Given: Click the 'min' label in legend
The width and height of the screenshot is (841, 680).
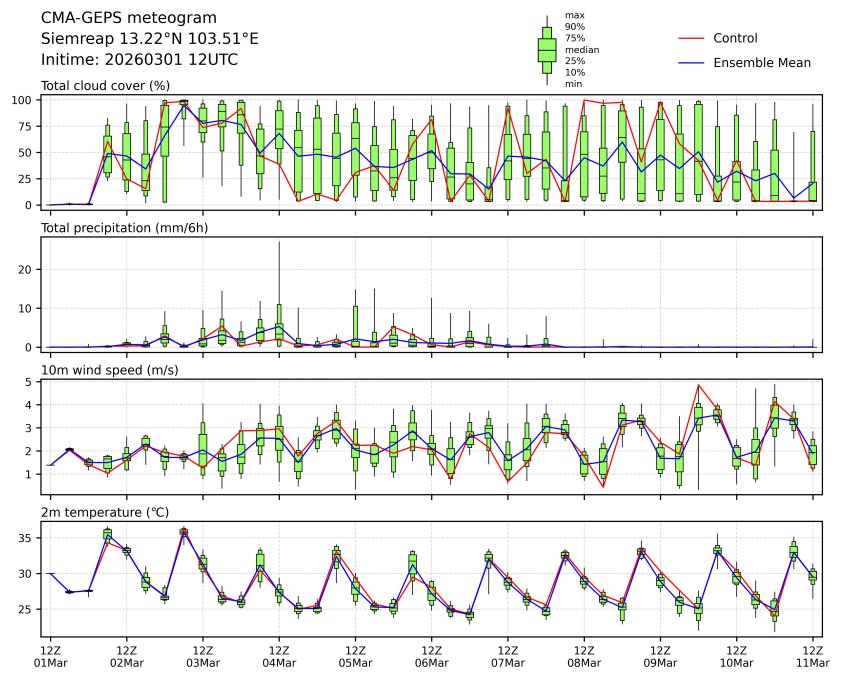Looking at the screenshot, I should [573, 84].
